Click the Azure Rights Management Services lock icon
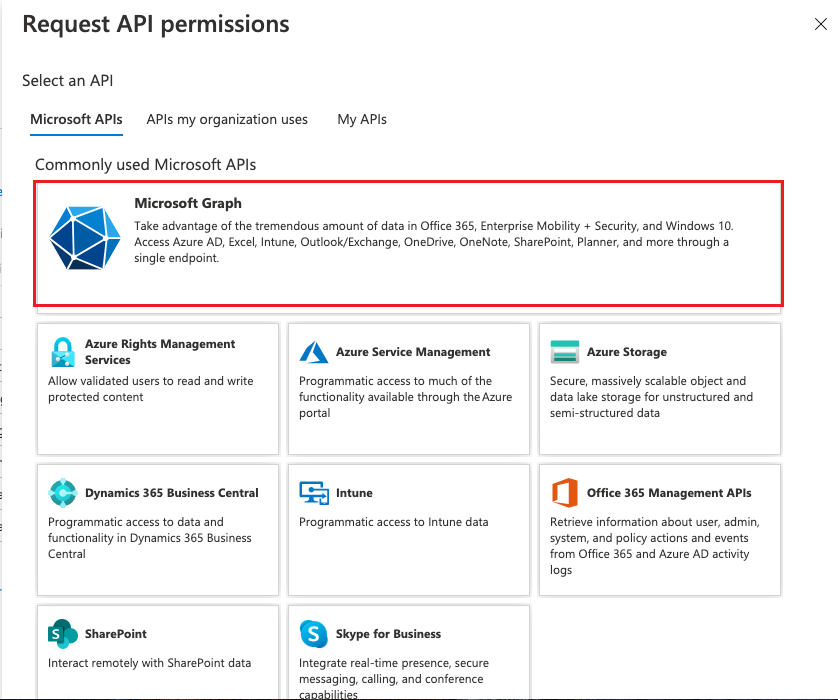The width and height of the screenshot is (838, 700). click(63, 352)
